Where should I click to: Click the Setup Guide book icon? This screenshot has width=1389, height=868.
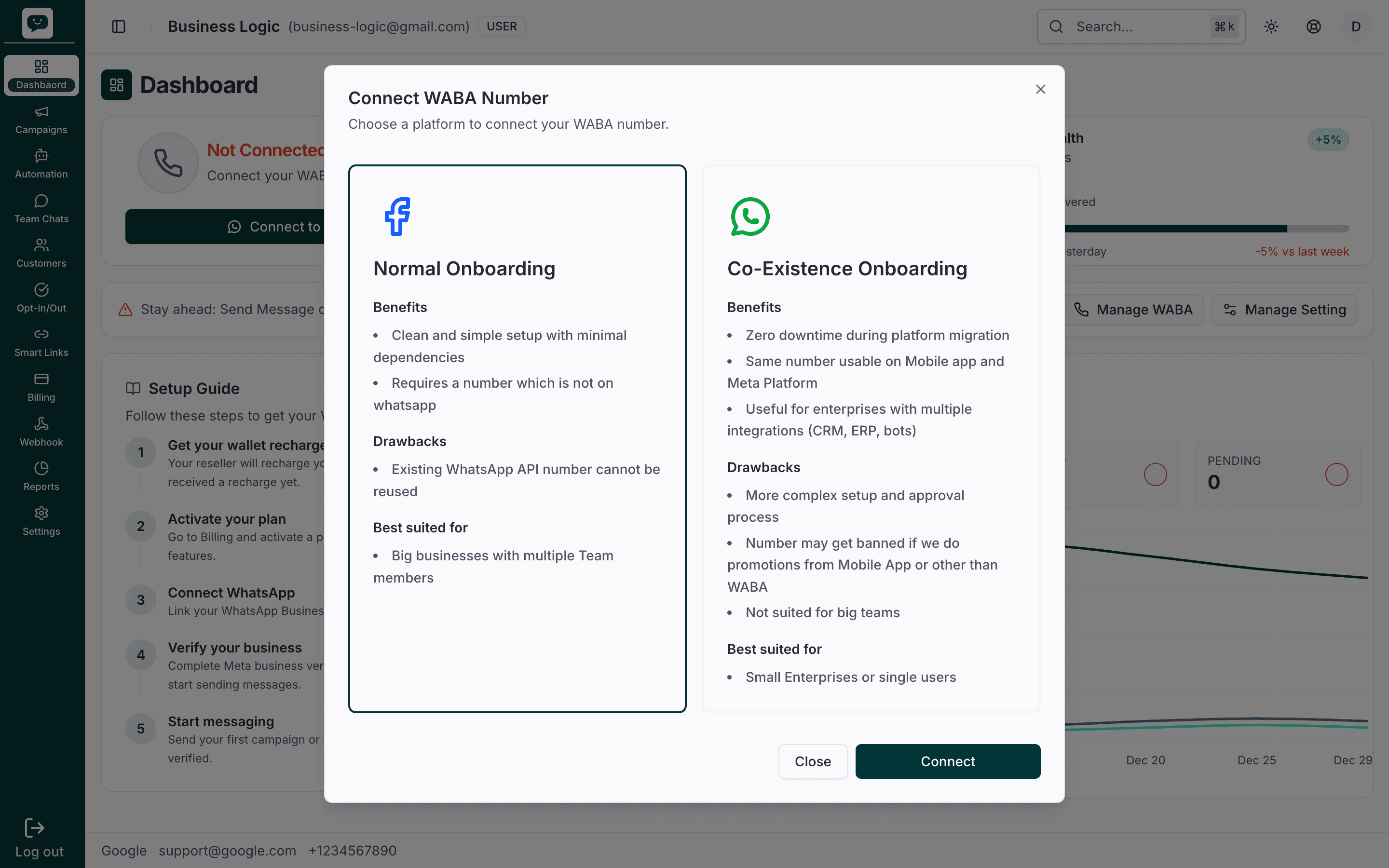coord(133,389)
